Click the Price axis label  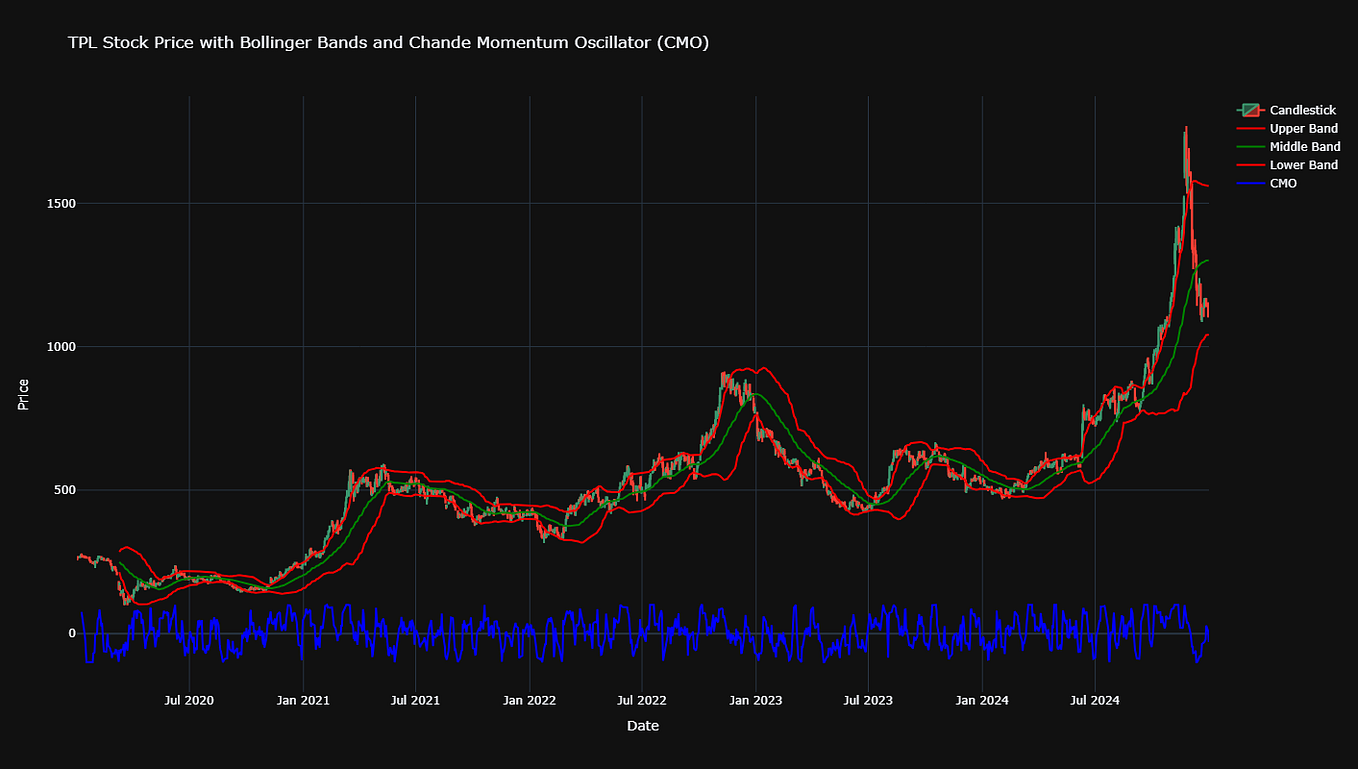coord(25,394)
